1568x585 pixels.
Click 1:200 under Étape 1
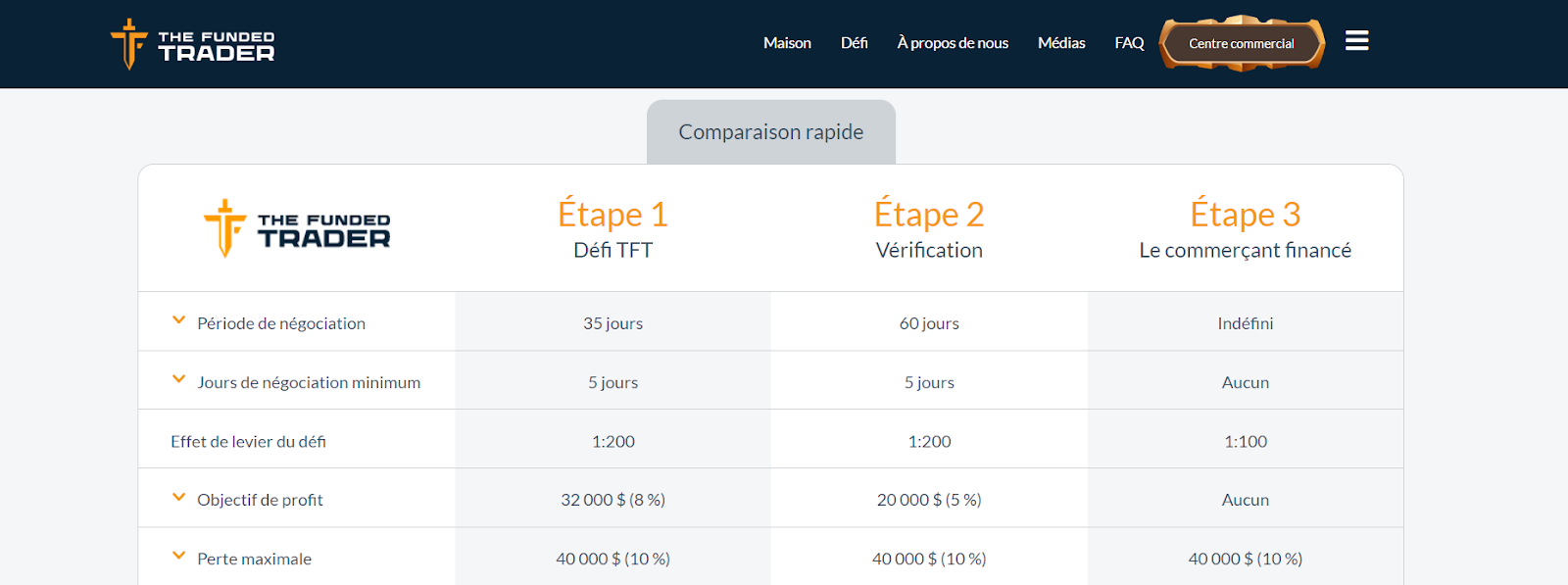(613, 441)
